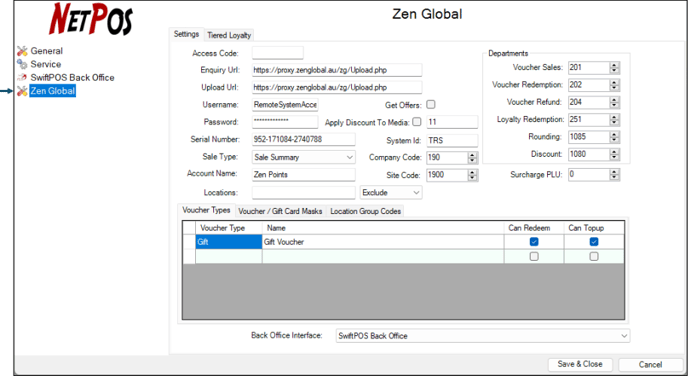Select Zen Global tree entry
The width and height of the screenshot is (688, 376).
pos(53,91)
